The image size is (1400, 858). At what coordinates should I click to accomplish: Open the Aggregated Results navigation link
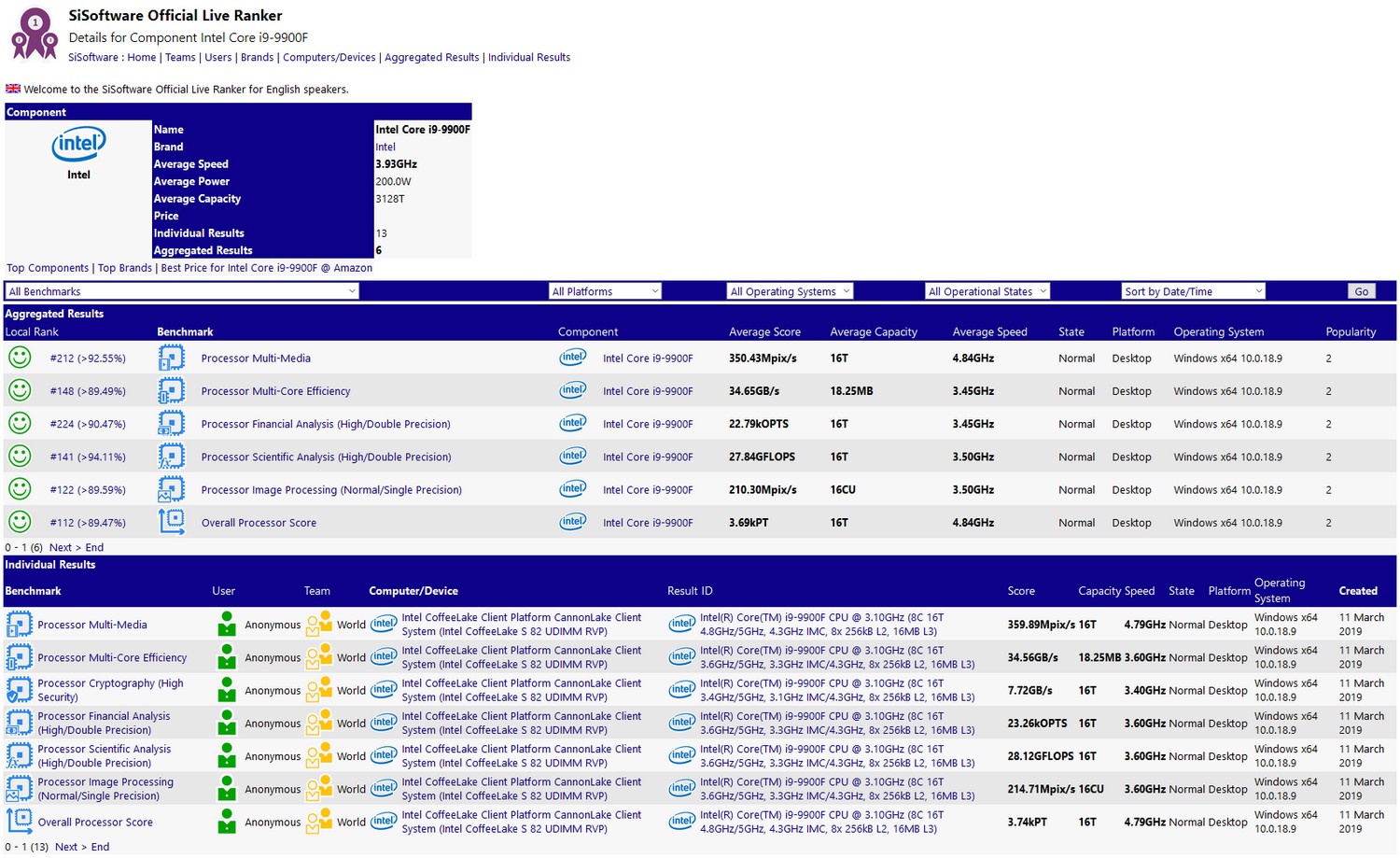click(432, 57)
